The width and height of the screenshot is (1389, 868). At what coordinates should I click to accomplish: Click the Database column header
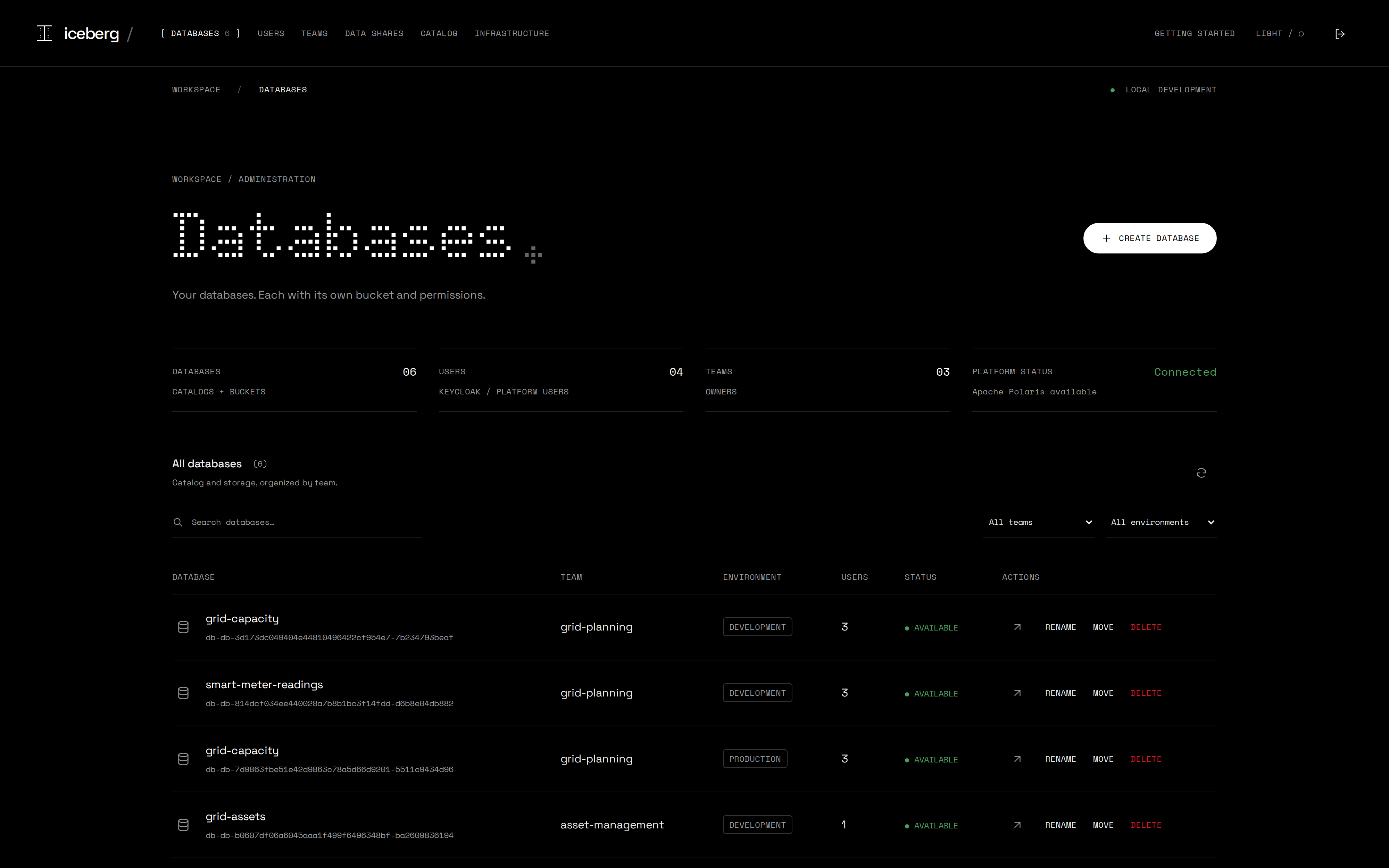193,577
